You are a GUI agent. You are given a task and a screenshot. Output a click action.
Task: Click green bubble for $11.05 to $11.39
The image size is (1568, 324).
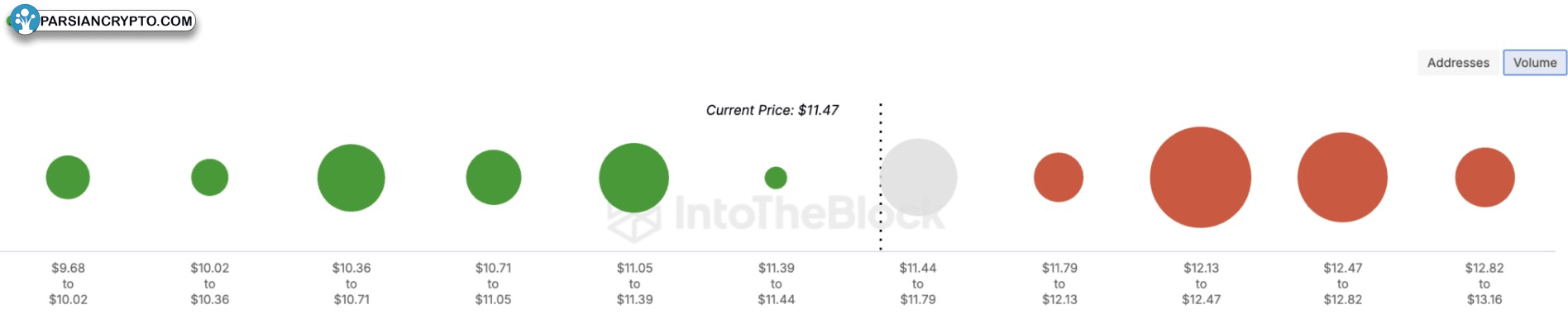coord(634,178)
